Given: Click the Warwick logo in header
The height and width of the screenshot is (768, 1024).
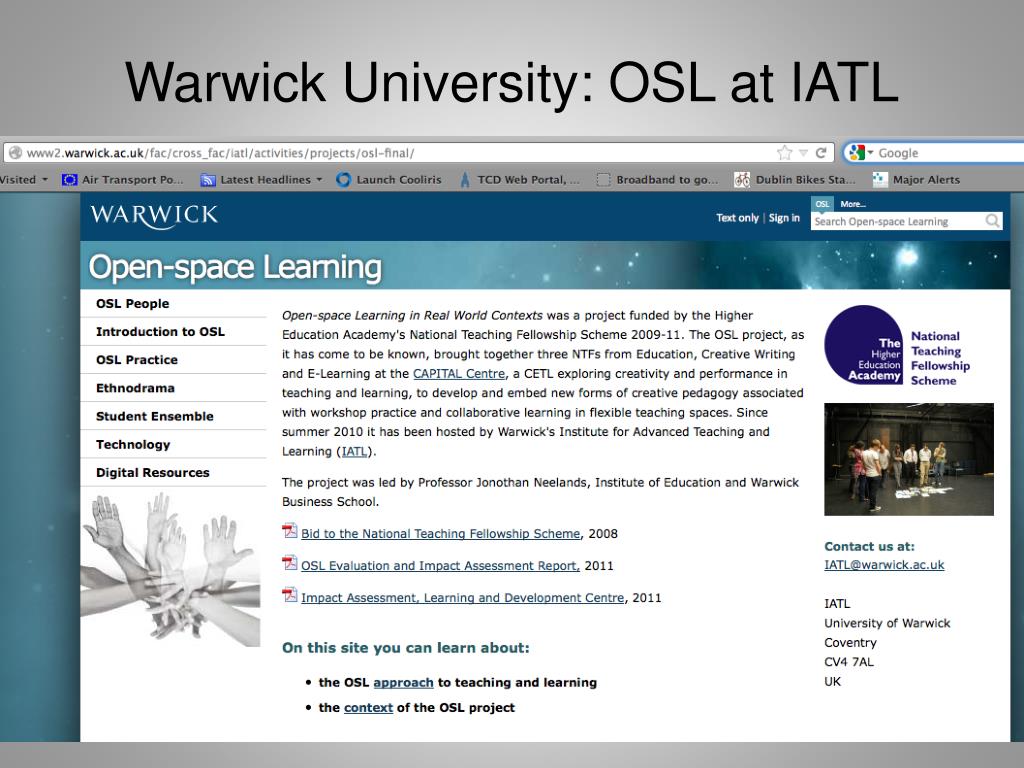Looking at the screenshot, I should pyautogui.click(x=154, y=216).
